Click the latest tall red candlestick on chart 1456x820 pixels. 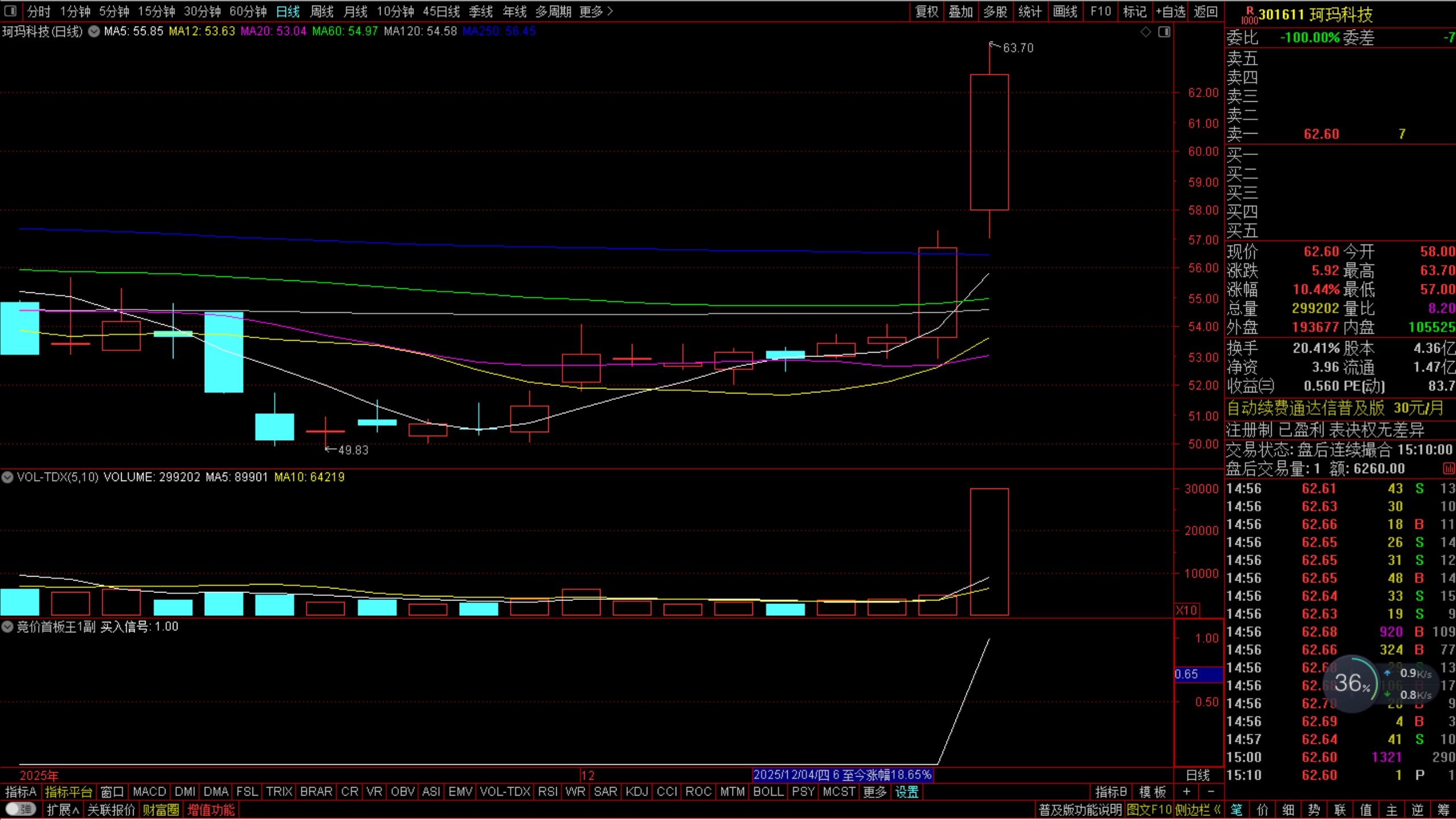click(x=989, y=142)
